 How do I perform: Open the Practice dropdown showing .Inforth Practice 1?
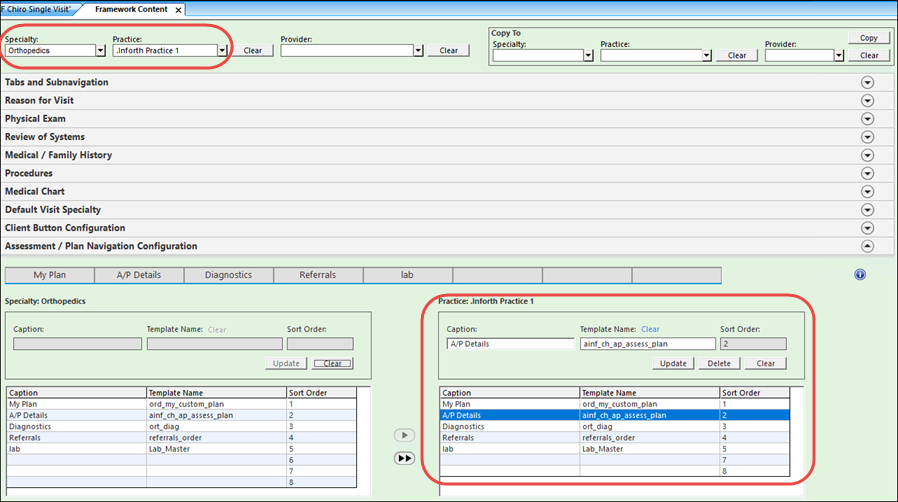pyautogui.click(x=222, y=50)
